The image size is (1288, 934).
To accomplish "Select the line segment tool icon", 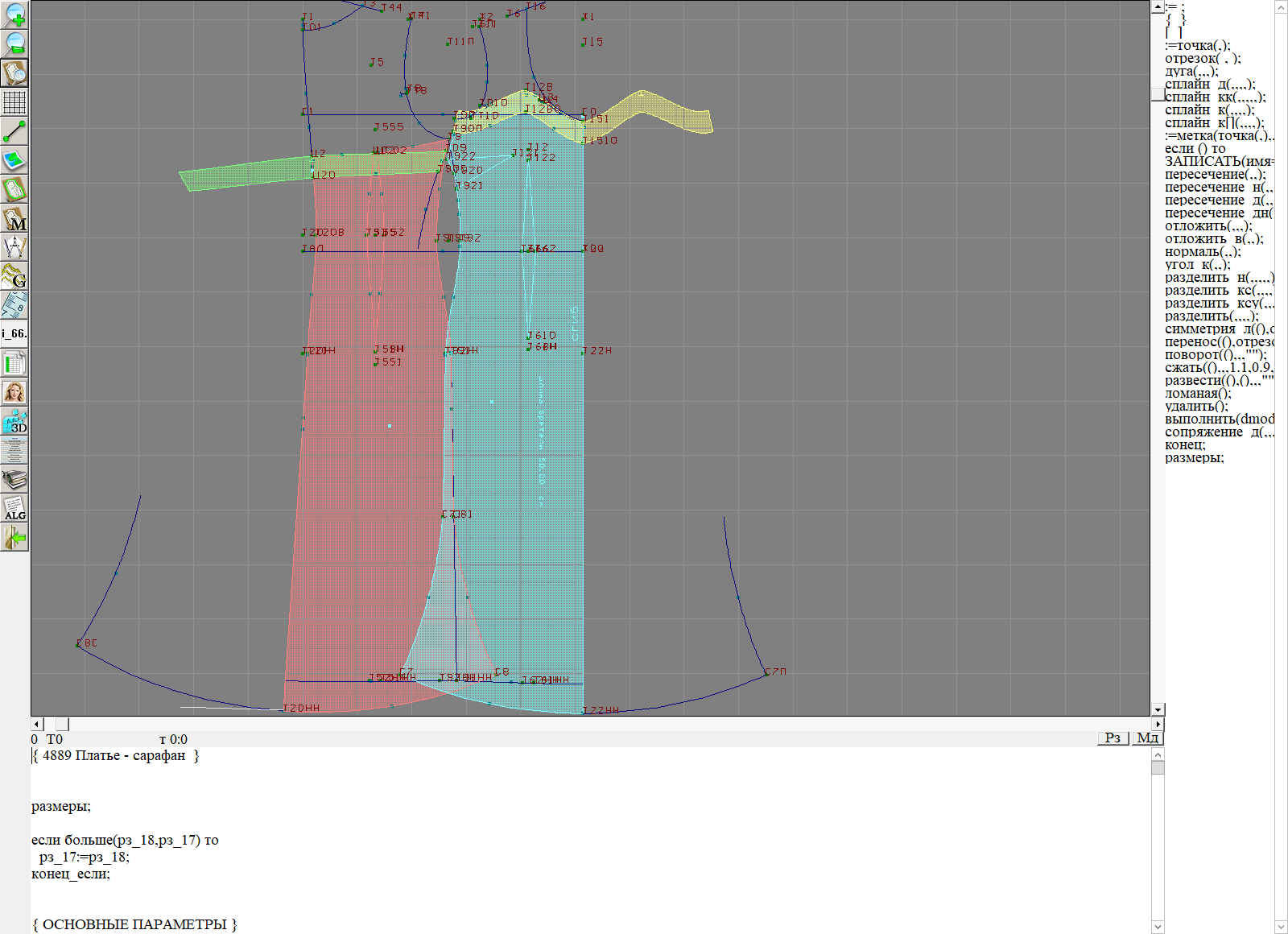I will (x=14, y=131).
